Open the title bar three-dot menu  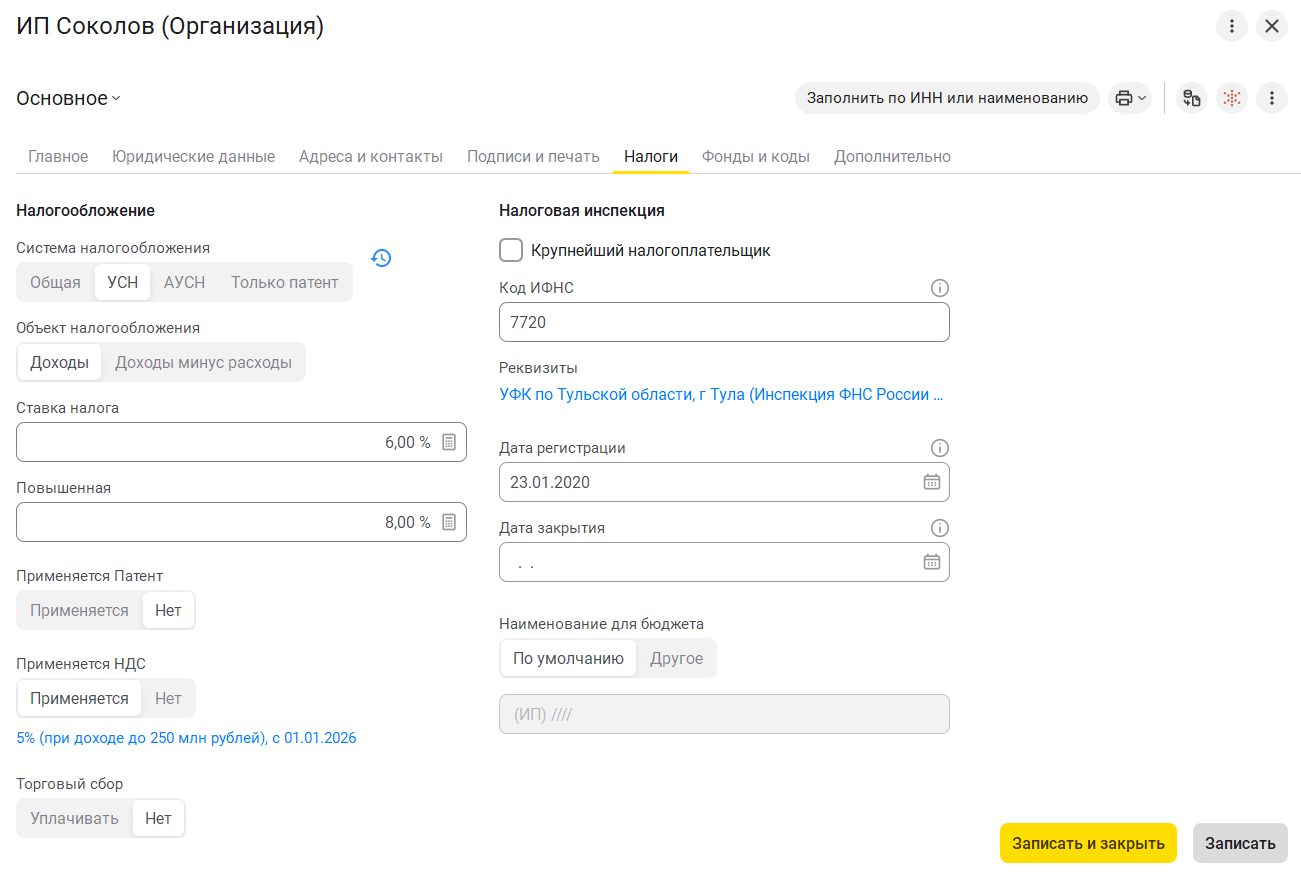1231,26
